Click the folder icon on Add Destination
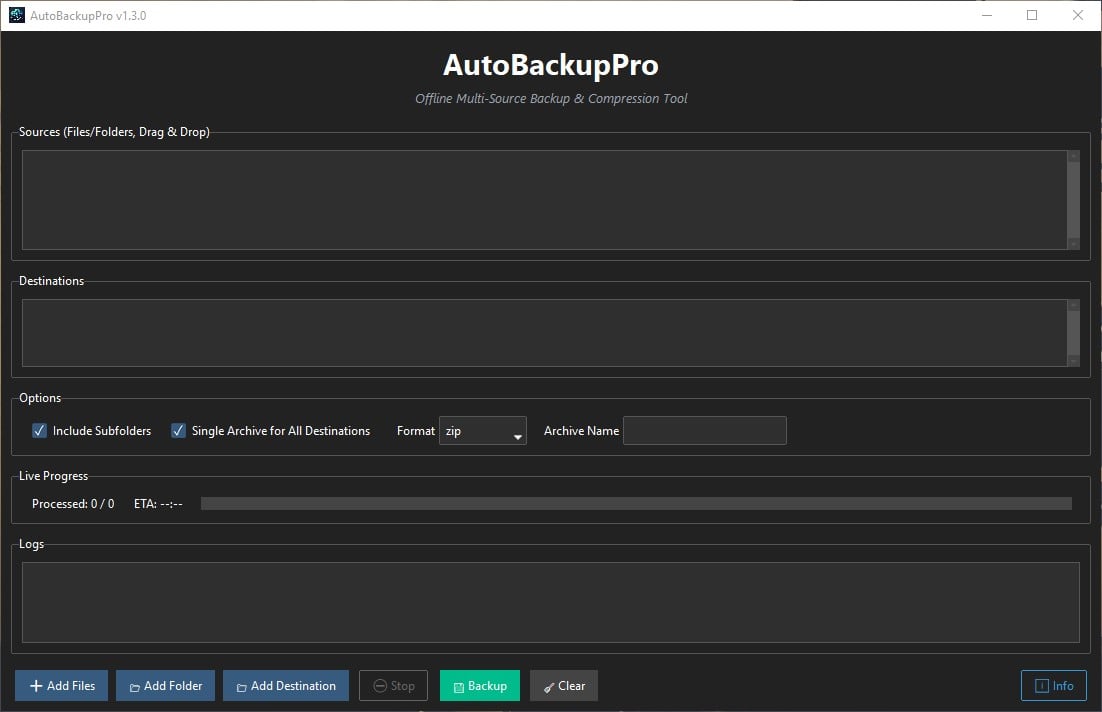 pyautogui.click(x=240, y=685)
